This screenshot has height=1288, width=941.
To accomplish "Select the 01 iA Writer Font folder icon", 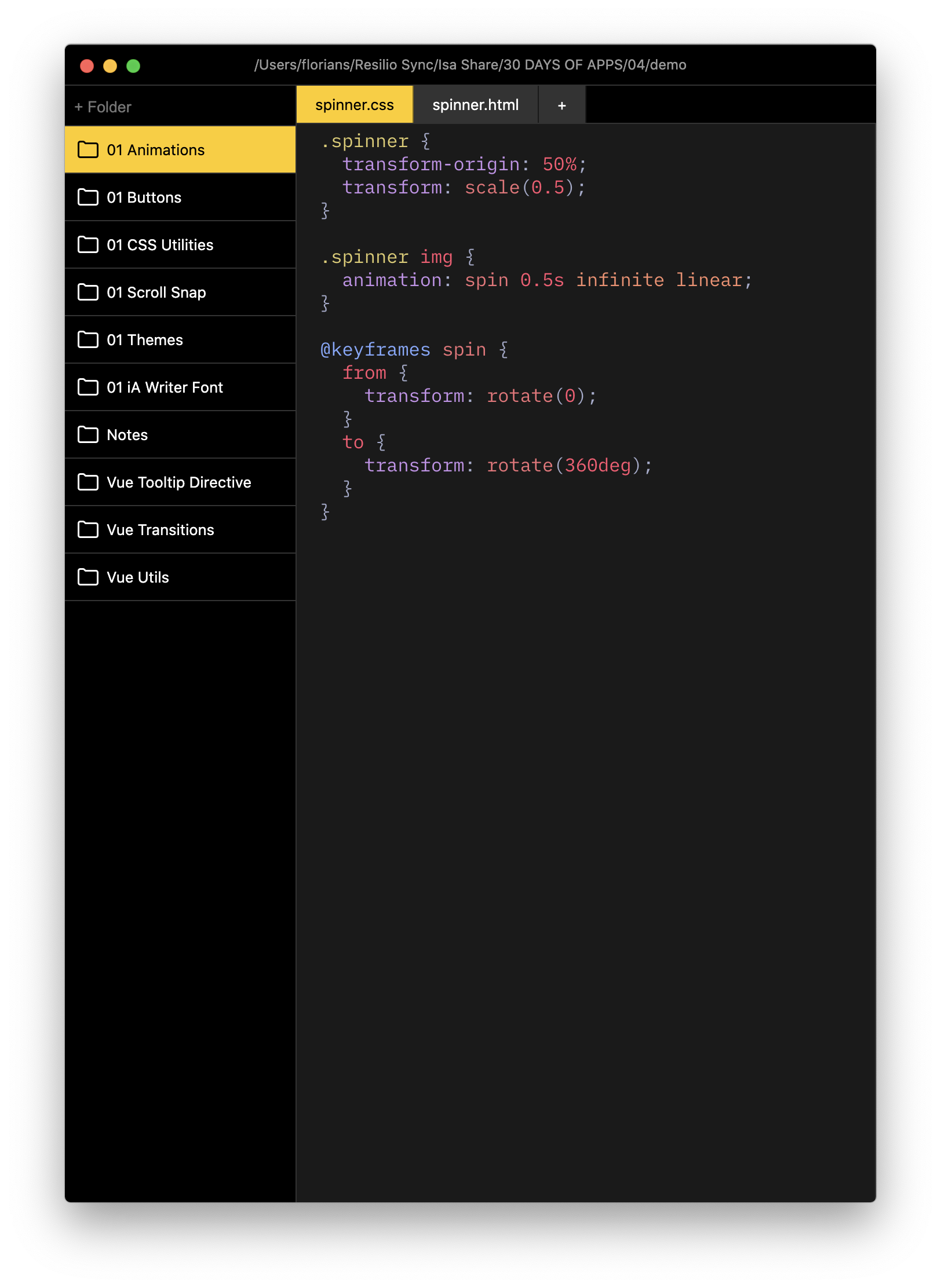I will click(88, 387).
